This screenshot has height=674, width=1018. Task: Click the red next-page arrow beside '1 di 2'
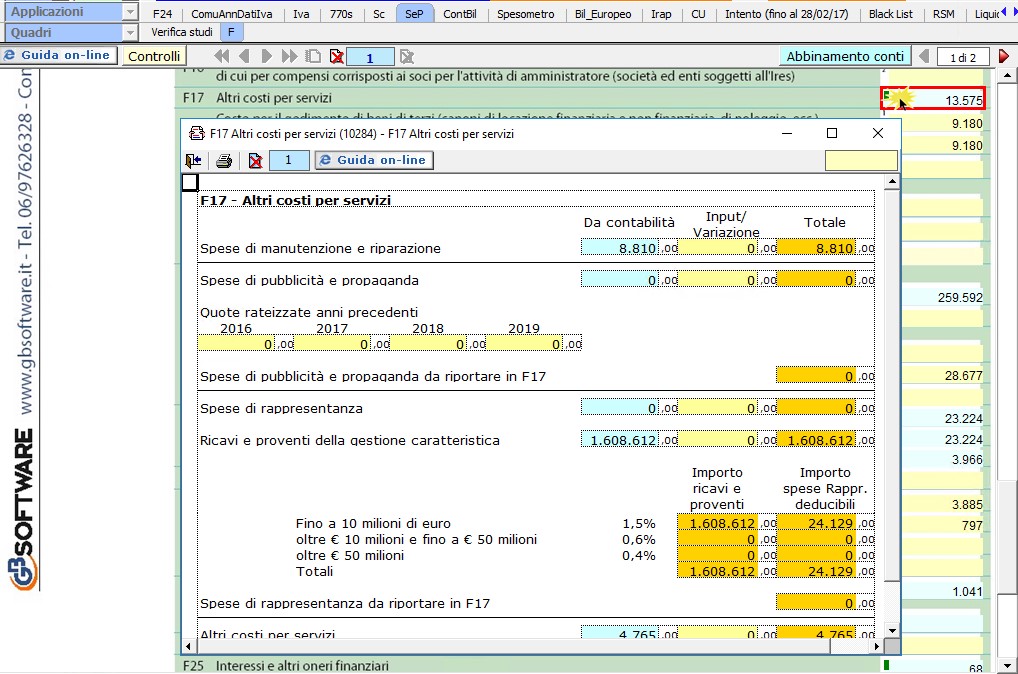click(x=1005, y=57)
